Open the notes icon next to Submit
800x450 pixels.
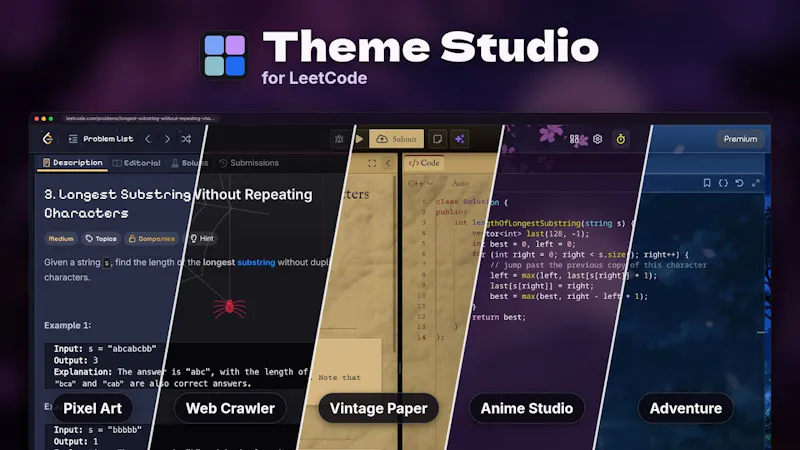click(437, 139)
